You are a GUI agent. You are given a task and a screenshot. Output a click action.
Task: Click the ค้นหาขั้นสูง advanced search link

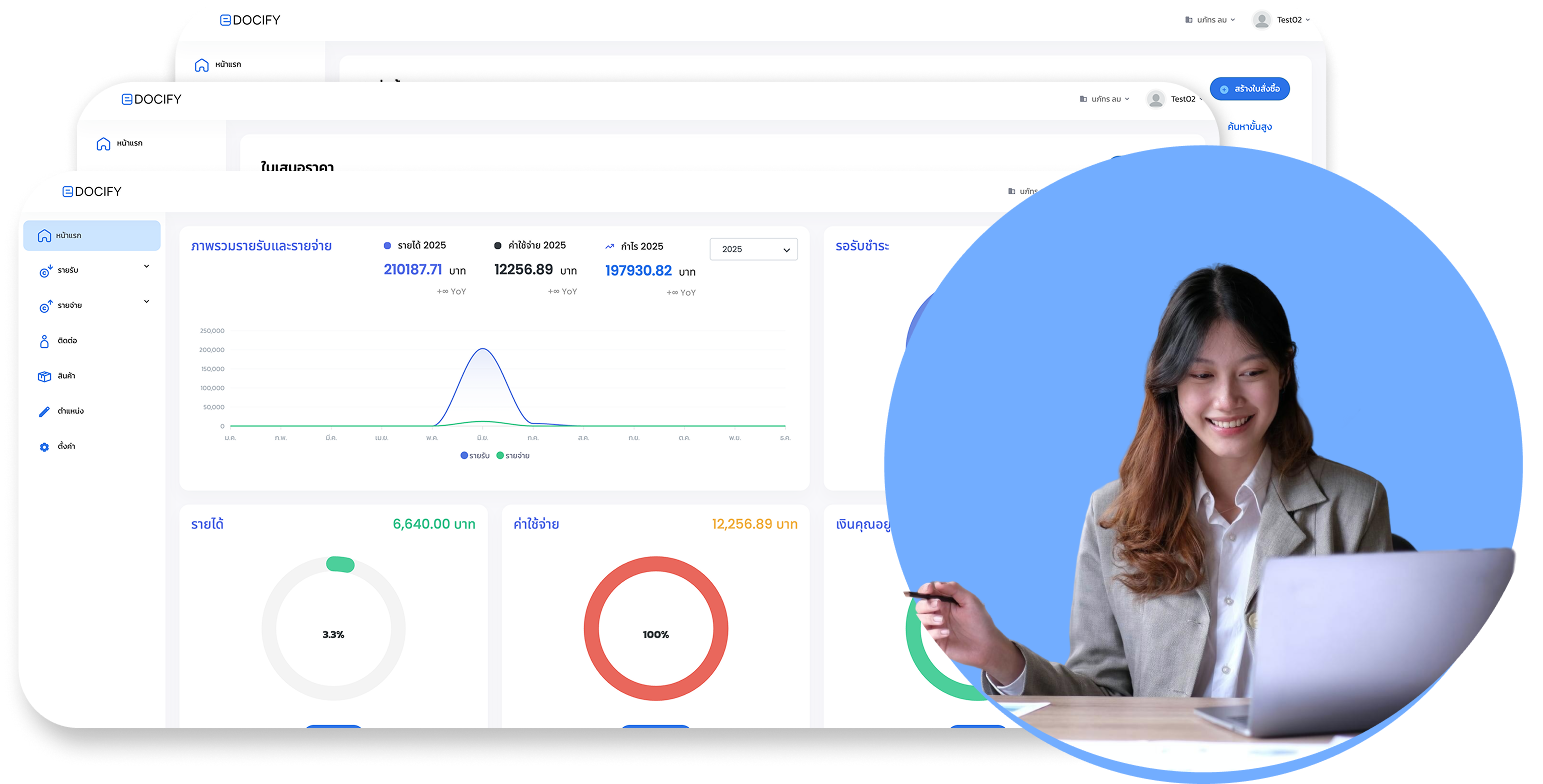click(1249, 126)
